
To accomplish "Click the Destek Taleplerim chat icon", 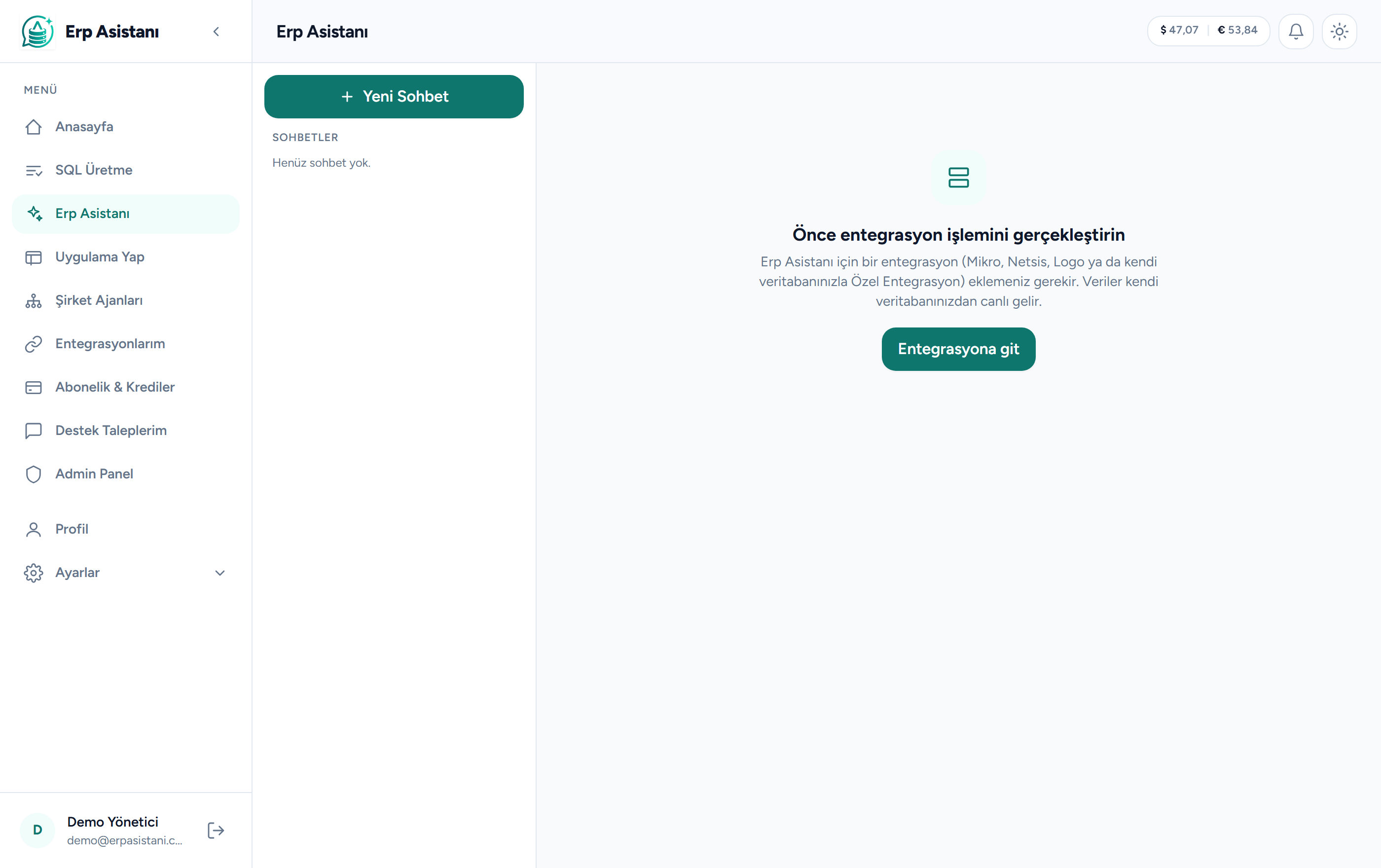I will click(x=33, y=431).
